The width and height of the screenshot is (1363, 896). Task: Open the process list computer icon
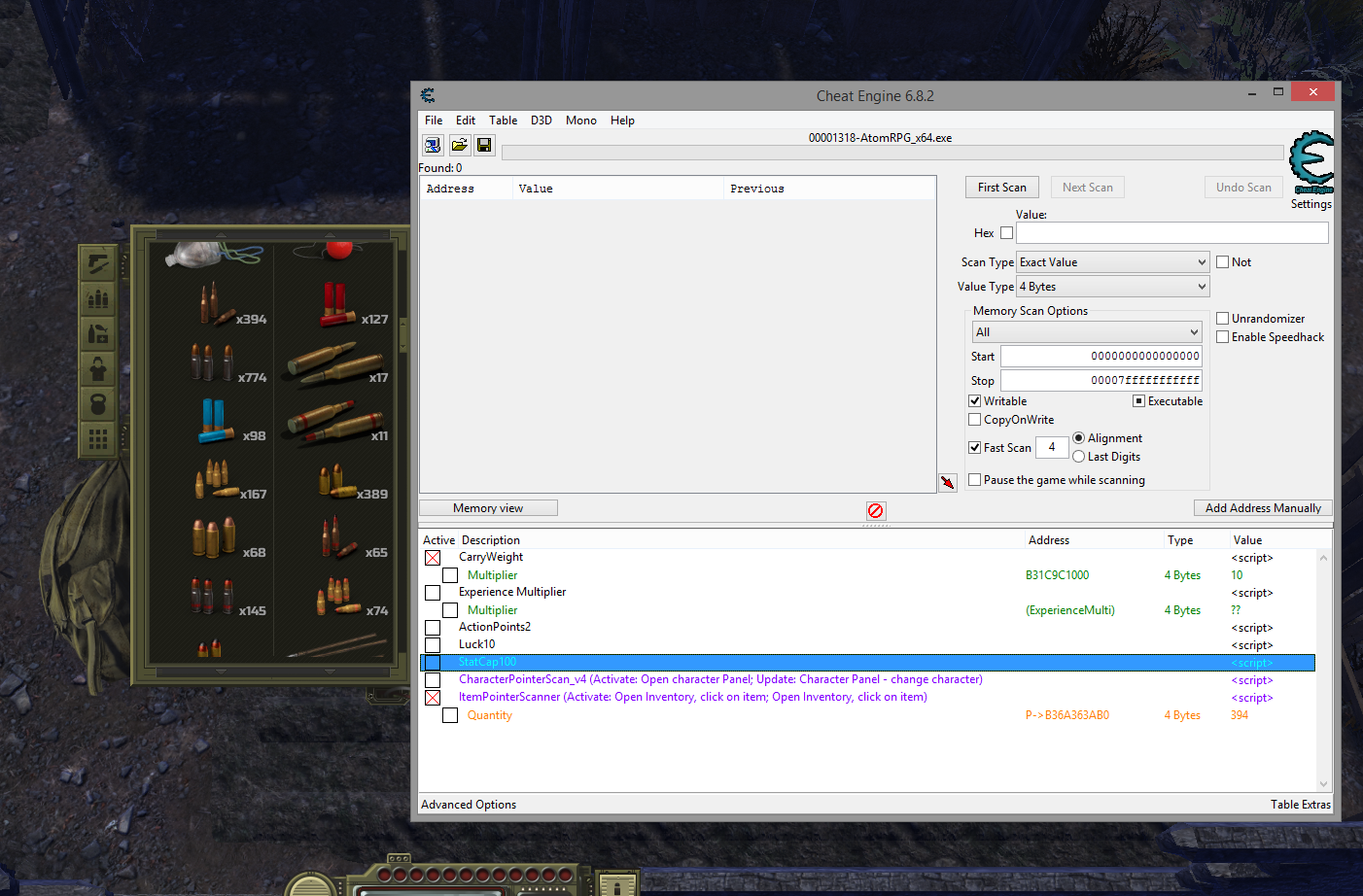click(433, 146)
